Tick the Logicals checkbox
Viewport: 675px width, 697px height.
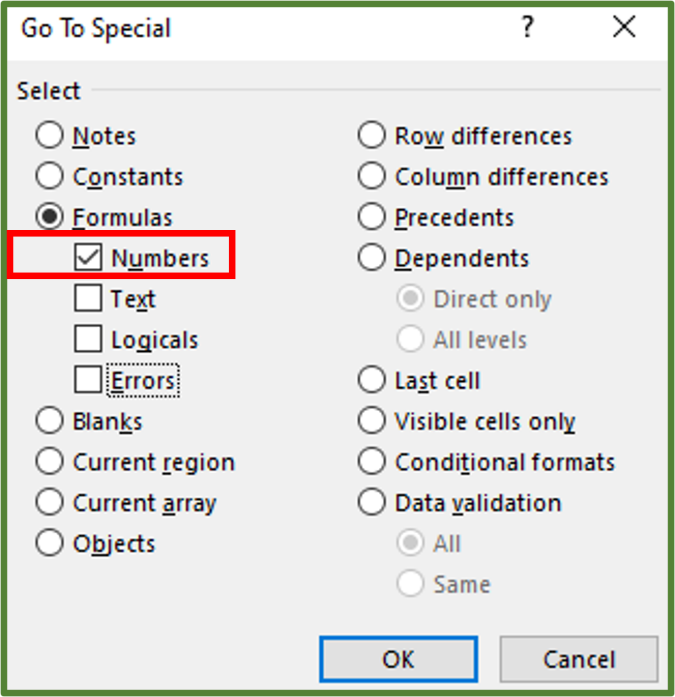[x=89, y=340]
